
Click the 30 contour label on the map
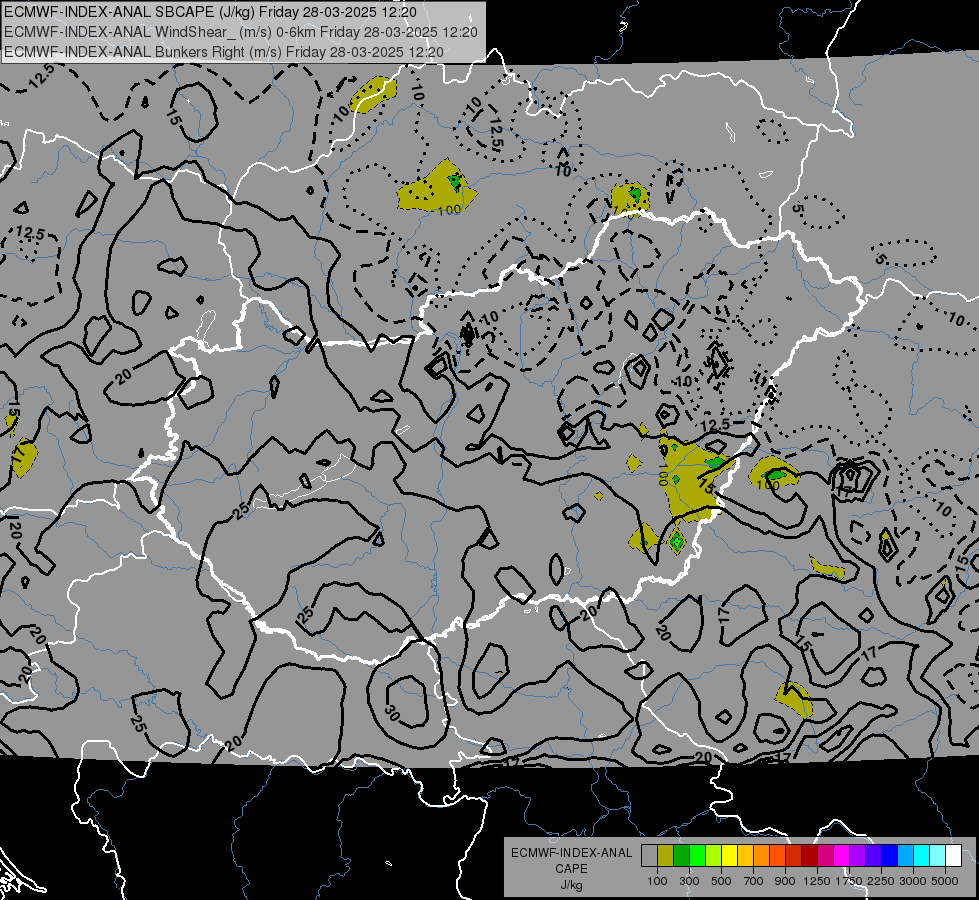393,713
